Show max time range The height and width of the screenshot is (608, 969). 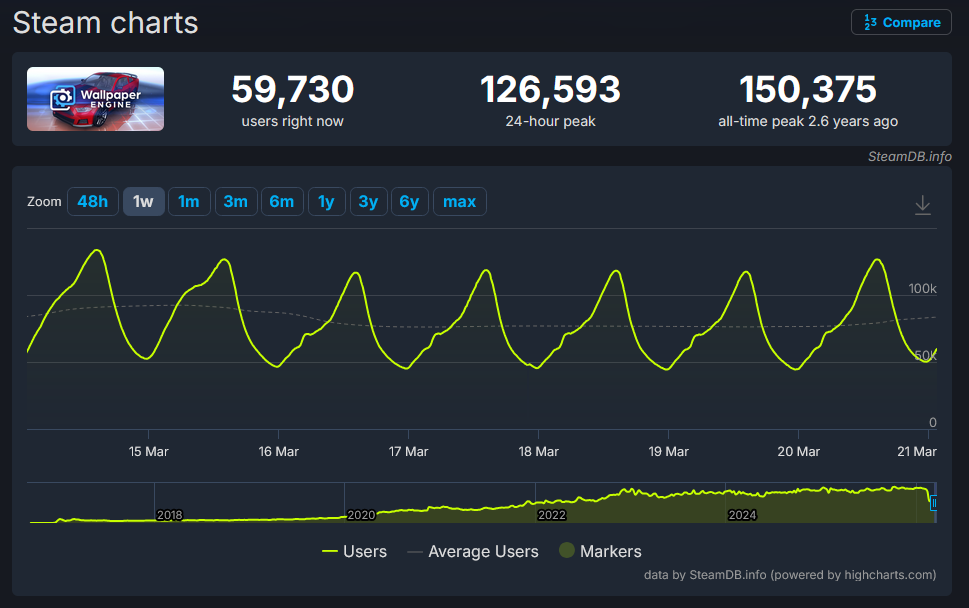pyautogui.click(x=460, y=201)
